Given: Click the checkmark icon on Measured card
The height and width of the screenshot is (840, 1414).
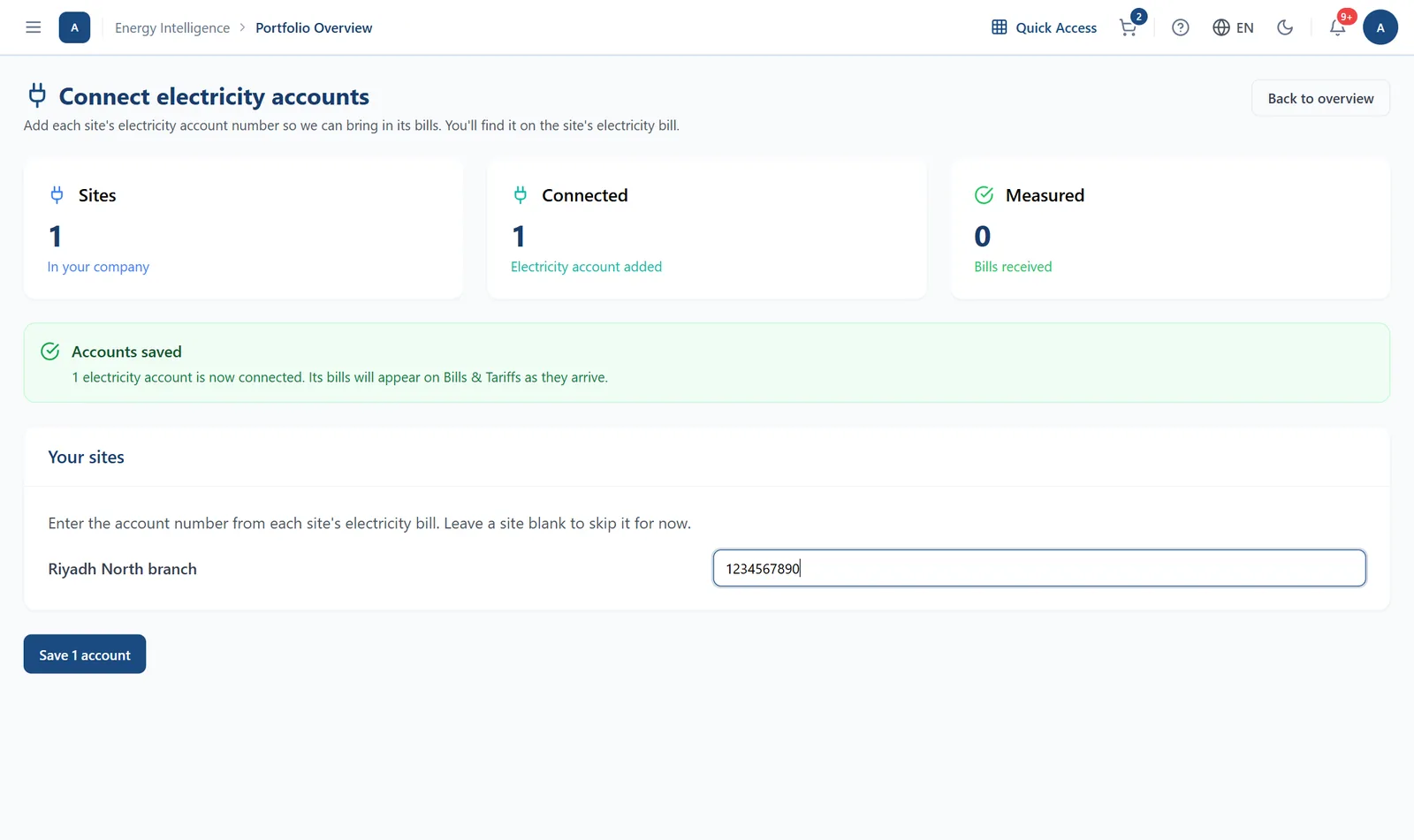Looking at the screenshot, I should pyautogui.click(x=984, y=195).
